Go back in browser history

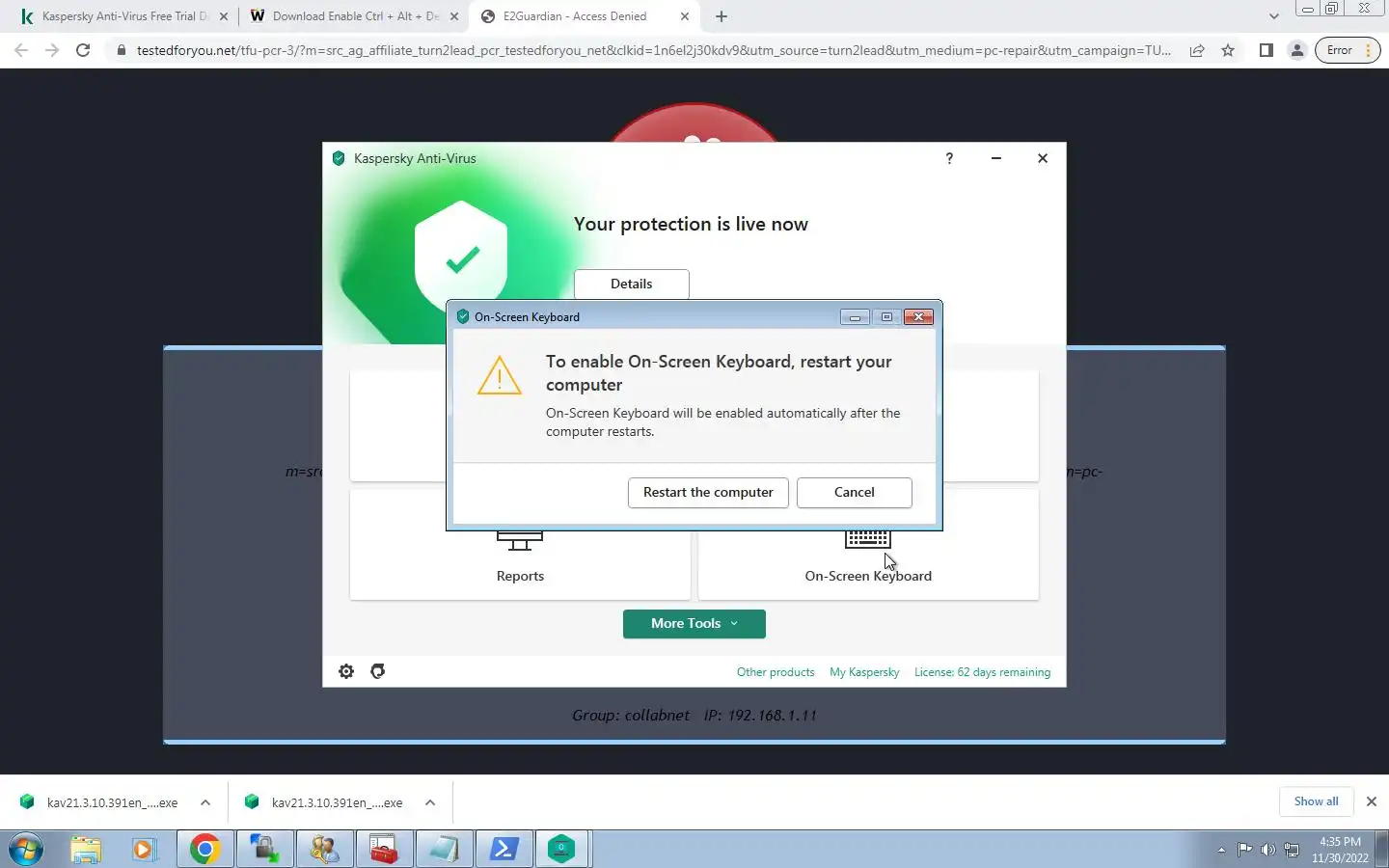pyautogui.click(x=21, y=50)
